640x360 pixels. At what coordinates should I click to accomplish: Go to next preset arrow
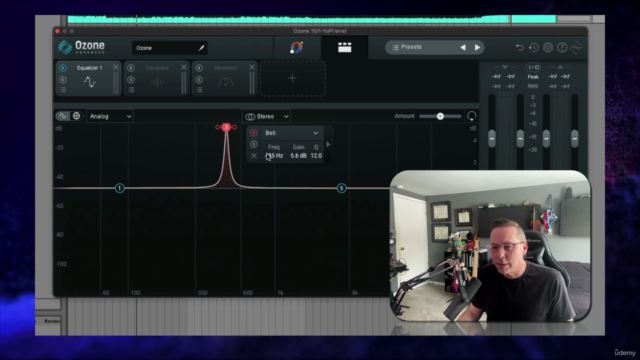[477, 47]
